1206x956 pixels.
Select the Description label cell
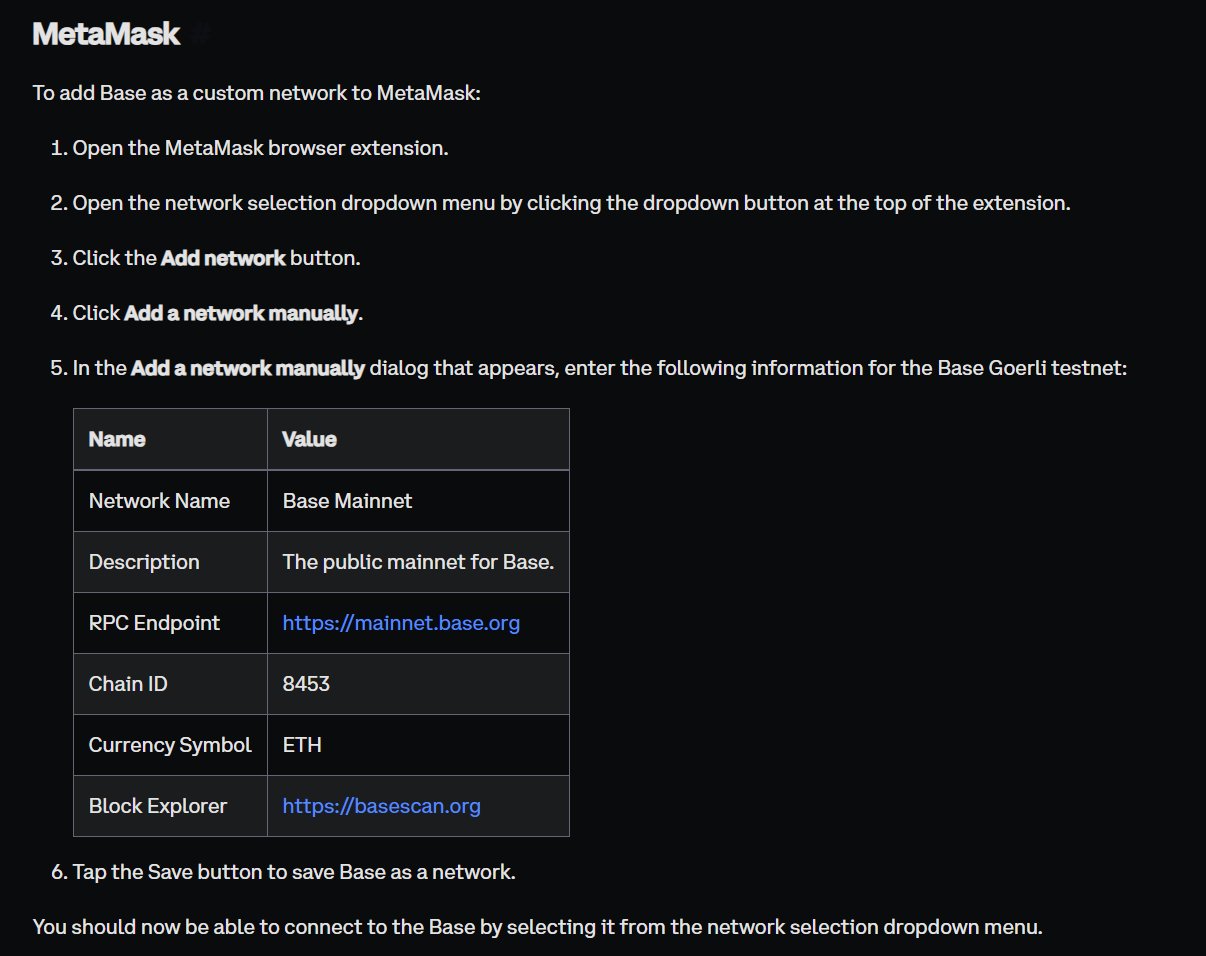(x=170, y=562)
